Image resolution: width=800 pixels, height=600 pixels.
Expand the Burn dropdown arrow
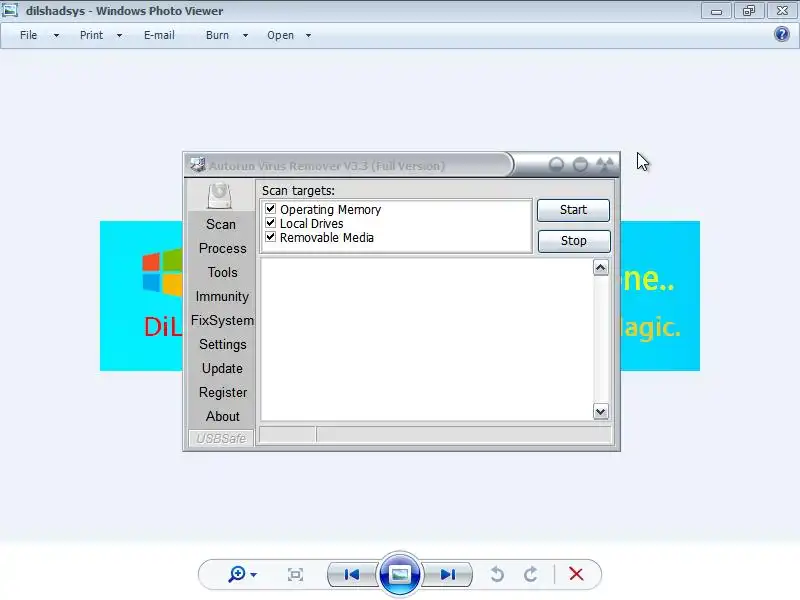[x=245, y=36]
